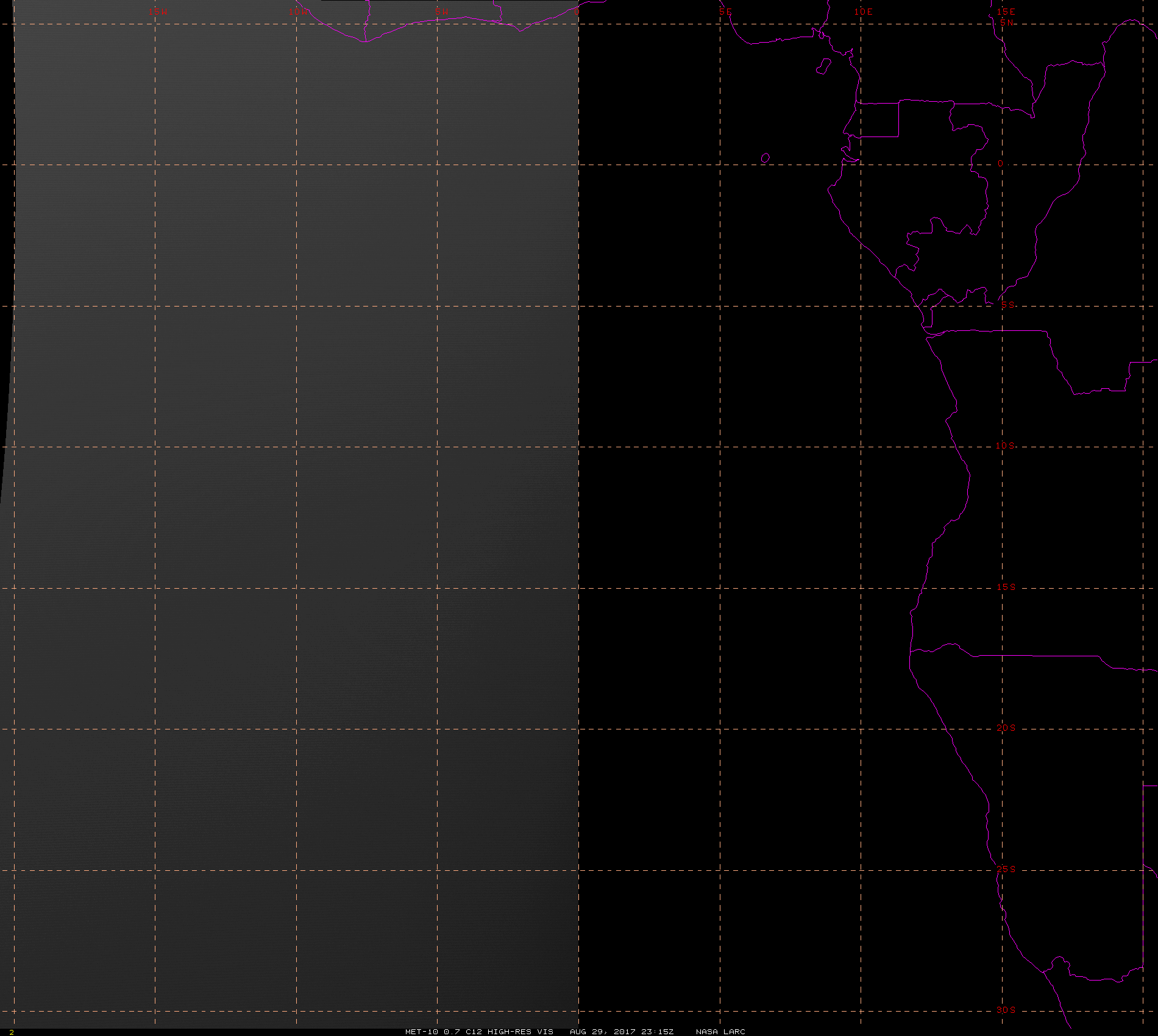1158x1036 pixels.
Task: Click the 25S latitude label
Action: [1006, 869]
